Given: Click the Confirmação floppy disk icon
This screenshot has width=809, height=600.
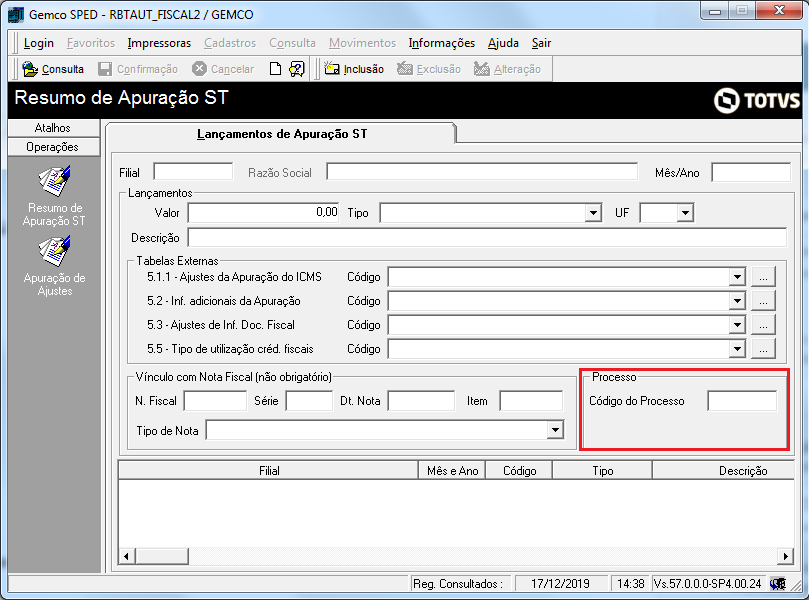Looking at the screenshot, I should click(105, 69).
